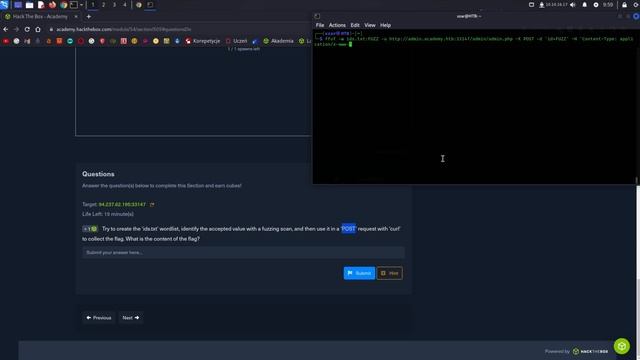Launch Chrome from the panel launchers
The width and height of the screenshot is (640, 360).
coord(63,5)
